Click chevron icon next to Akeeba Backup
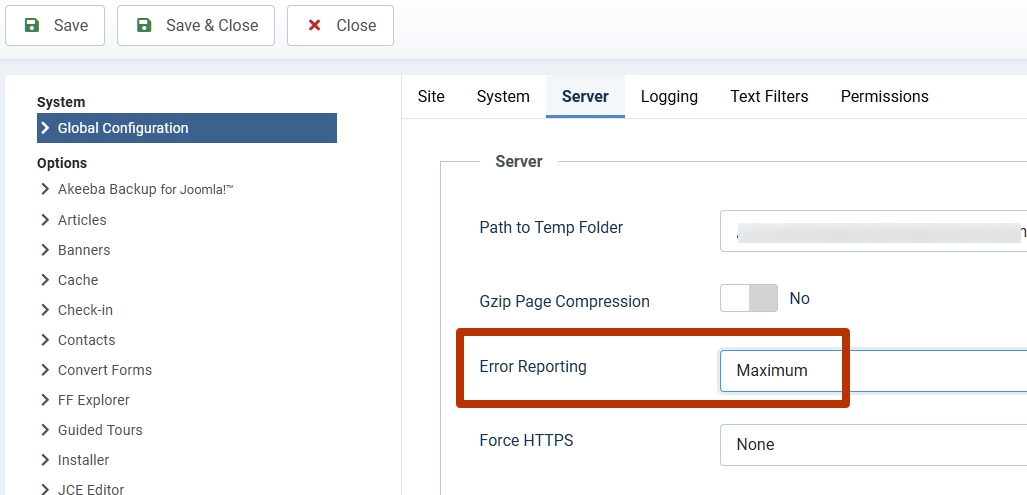The height and width of the screenshot is (495, 1027). tap(45, 189)
